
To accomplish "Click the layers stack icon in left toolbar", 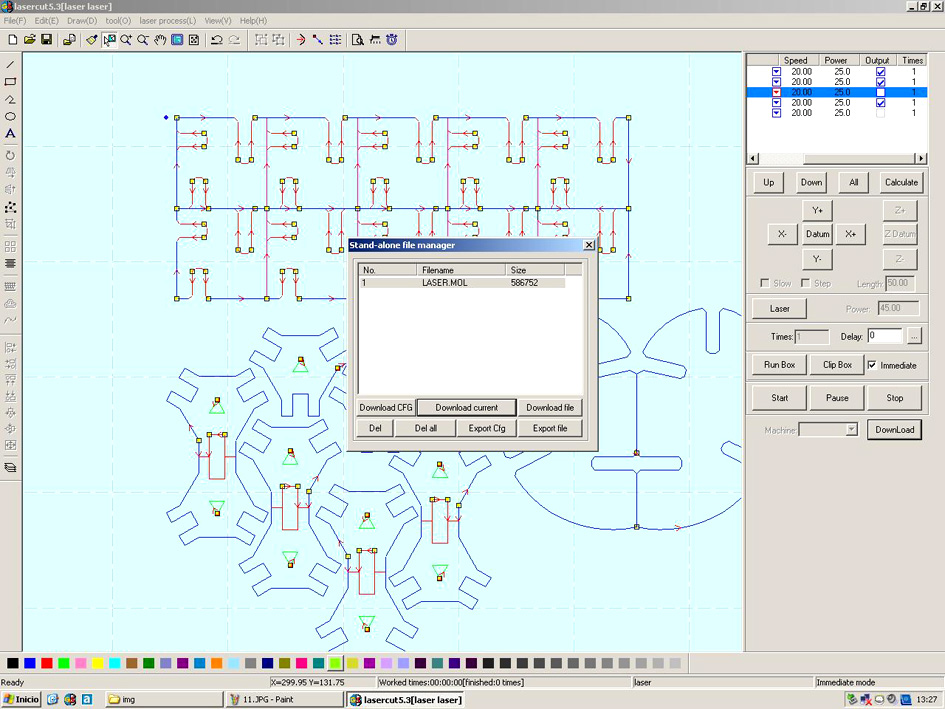I will pyautogui.click(x=10, y=468).
